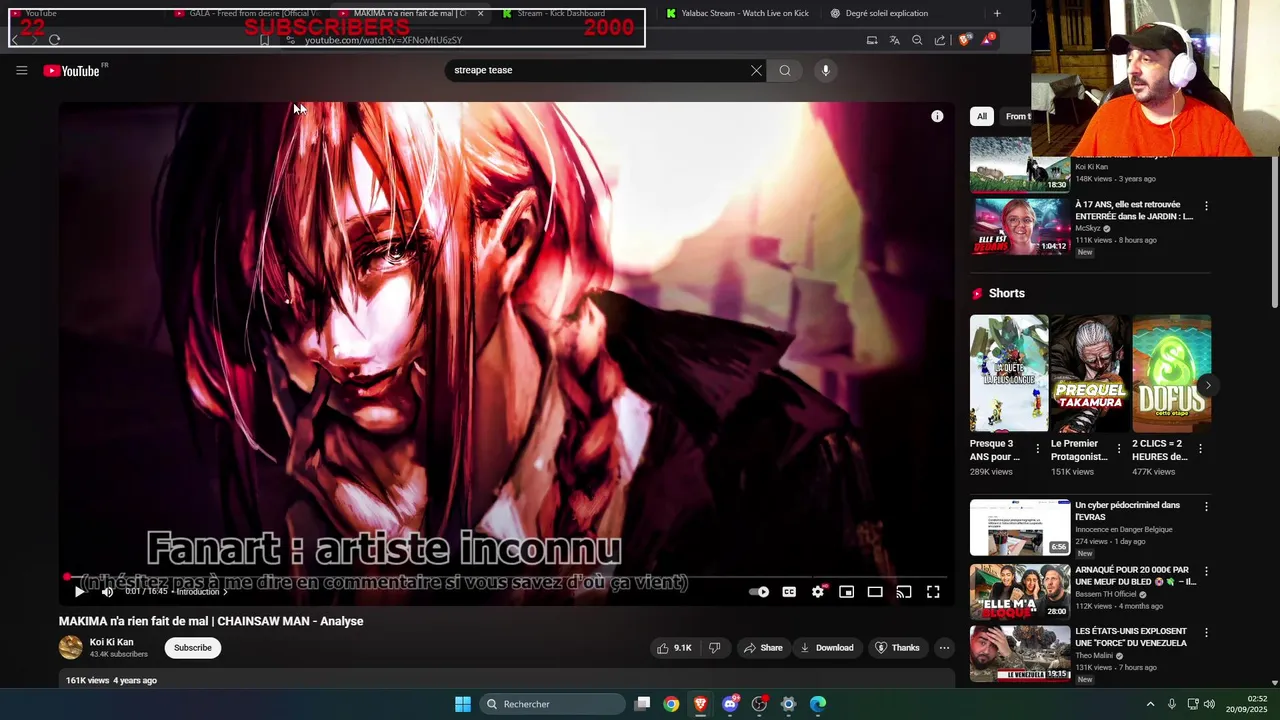Expand the Introduction chapter chevron
1280x720 pixels.
tap(225, 592)
